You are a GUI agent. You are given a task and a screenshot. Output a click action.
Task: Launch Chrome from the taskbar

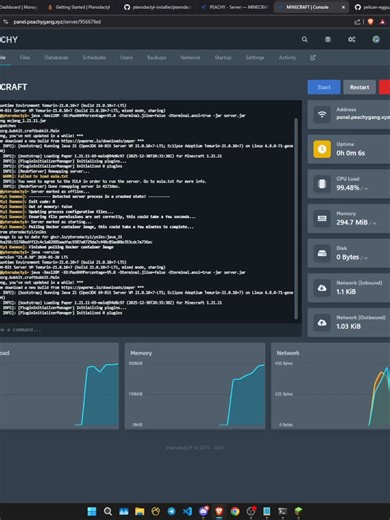(235, 511)
